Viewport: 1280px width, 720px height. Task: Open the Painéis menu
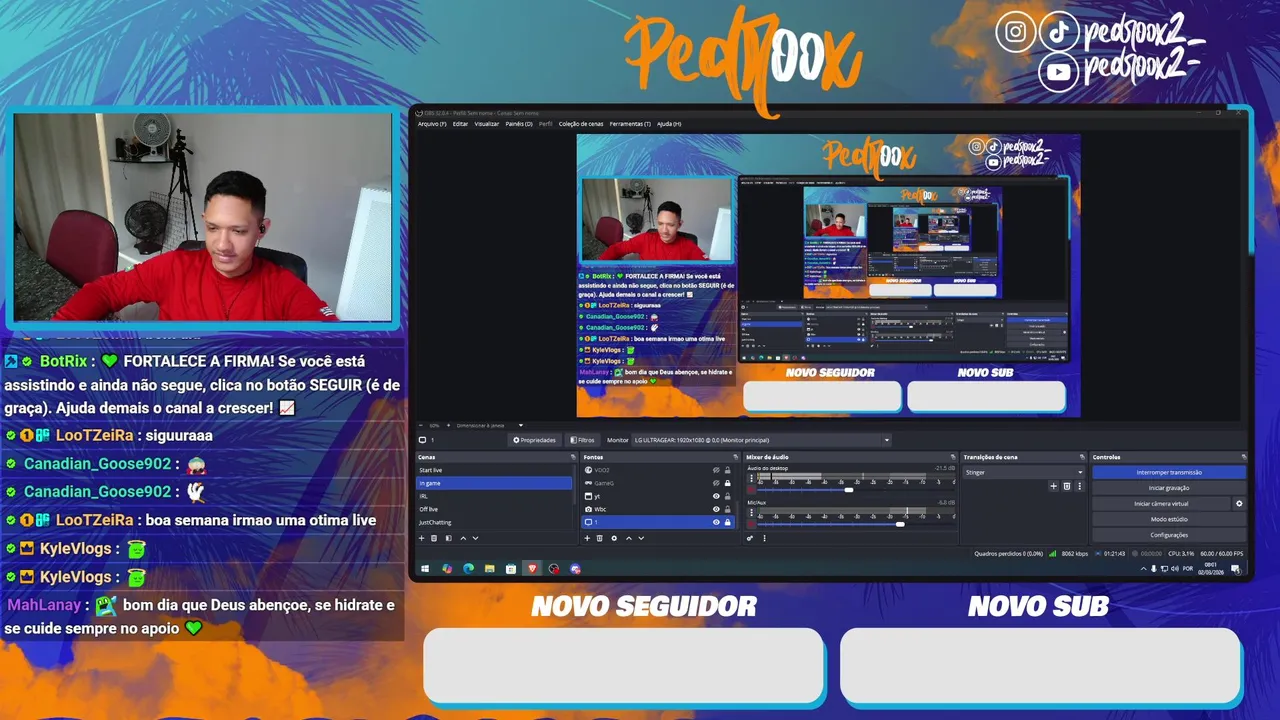point(519,124)
